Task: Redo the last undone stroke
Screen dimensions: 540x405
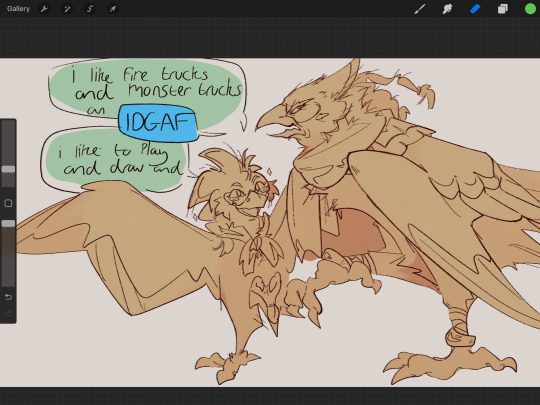Action: point(8,313)
